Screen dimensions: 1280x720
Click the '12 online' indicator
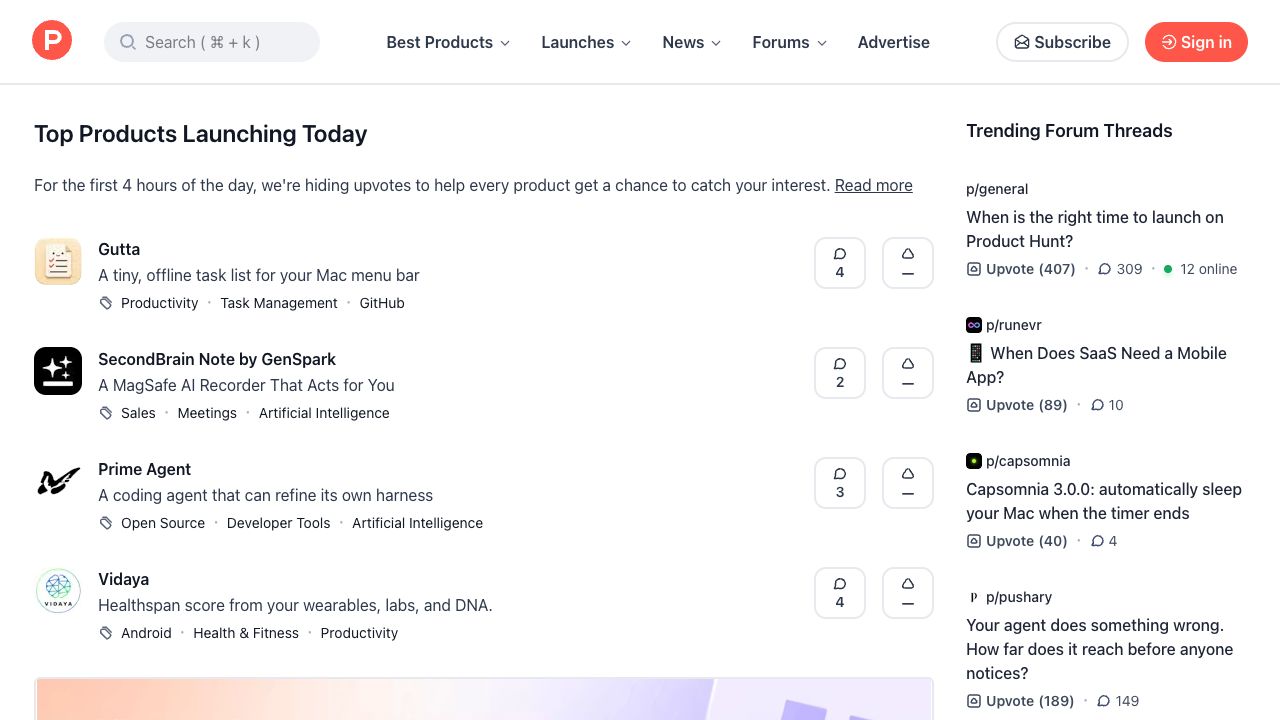tap(1200, 269)
